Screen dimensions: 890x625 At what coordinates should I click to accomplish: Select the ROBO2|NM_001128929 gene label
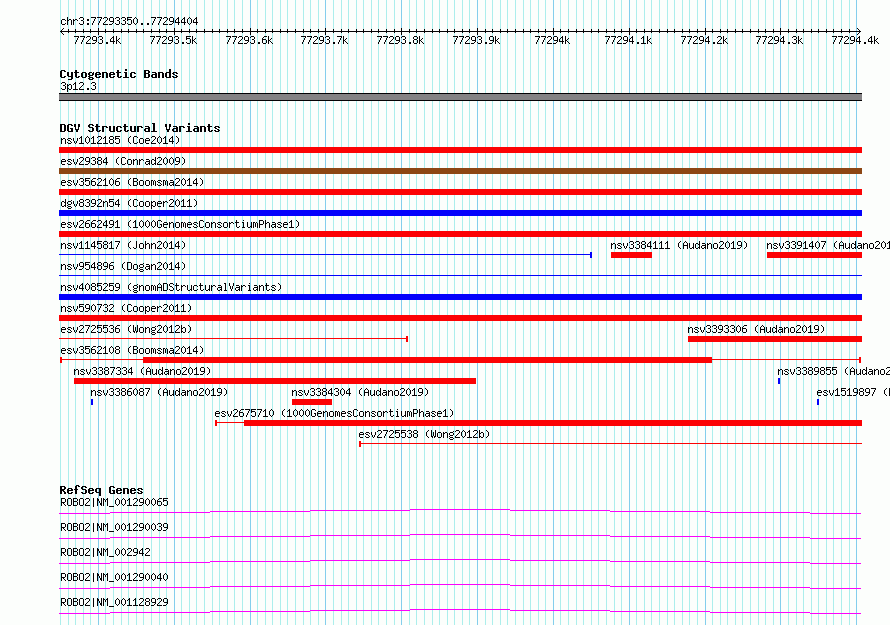(x=114, y=602)
